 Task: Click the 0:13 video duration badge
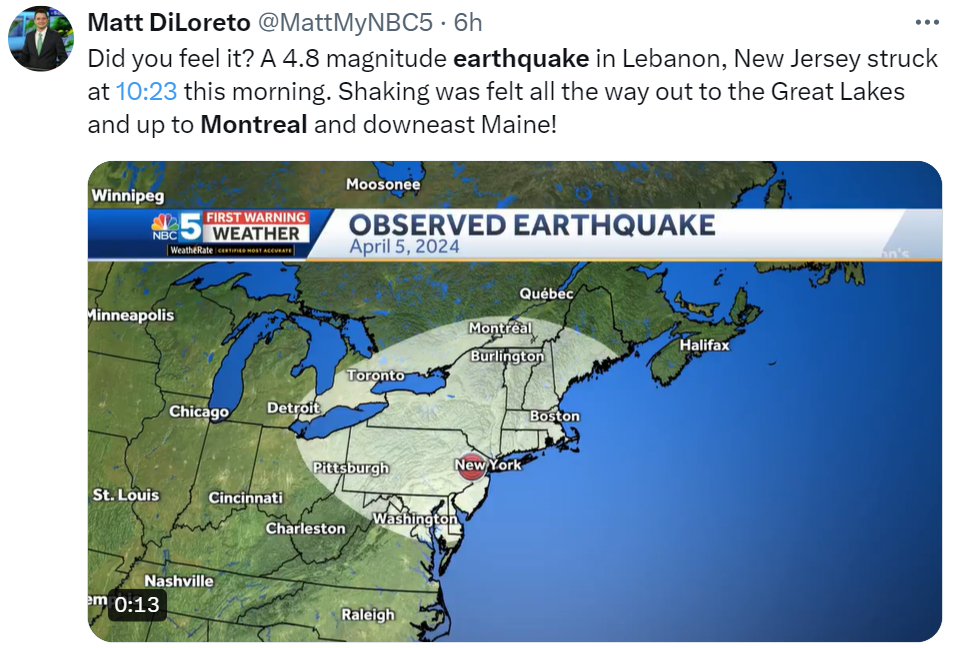pyautogui.click(x=137, y=605)
